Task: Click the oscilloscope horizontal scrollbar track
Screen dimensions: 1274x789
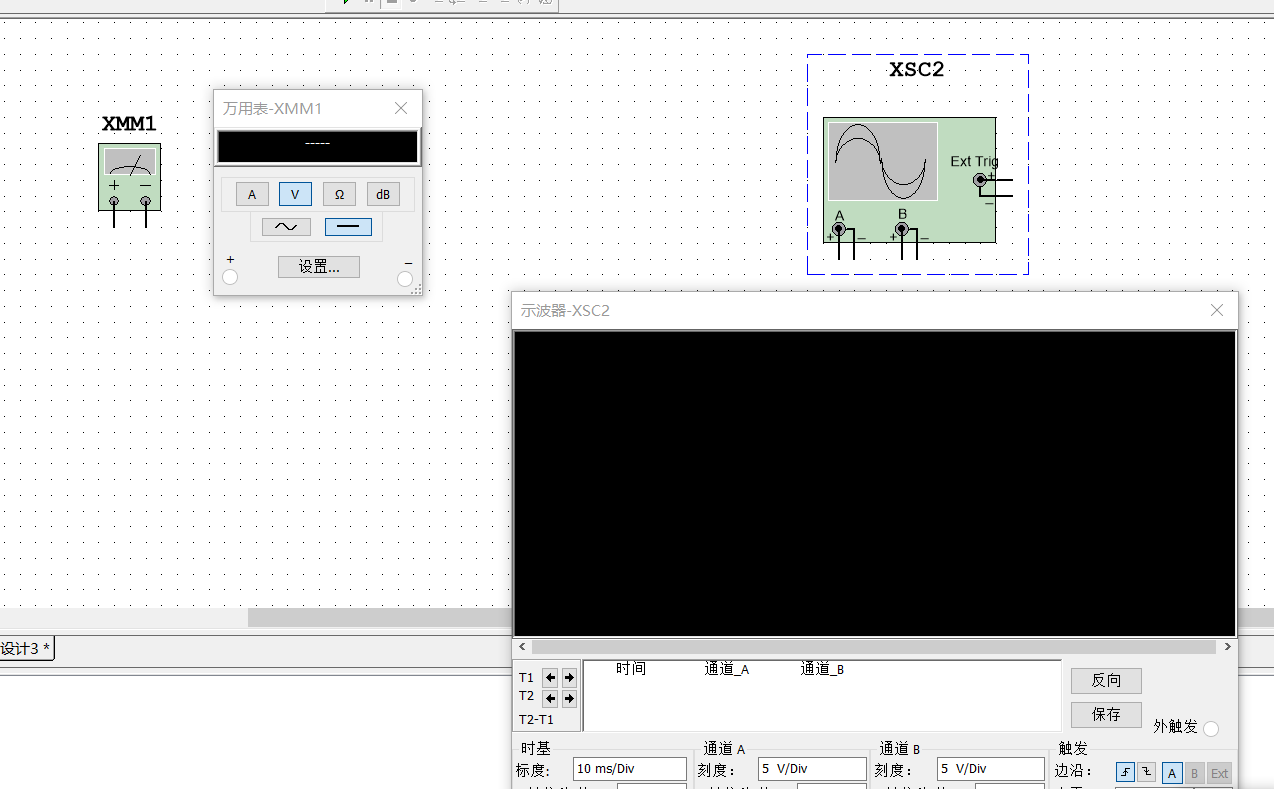Action: (x=875, y=647)
